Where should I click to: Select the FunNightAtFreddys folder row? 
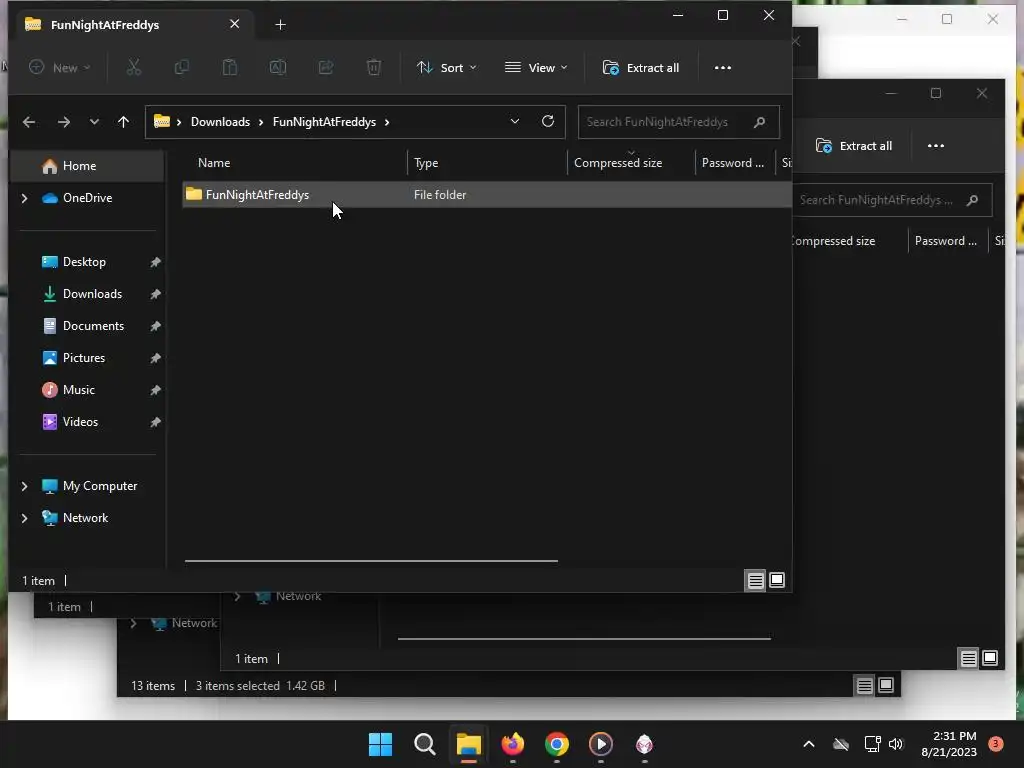click(487, 195)
